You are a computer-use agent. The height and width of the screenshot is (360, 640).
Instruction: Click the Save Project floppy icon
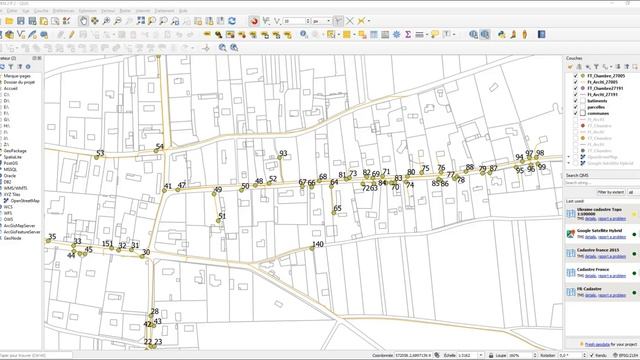click(20, 21)
